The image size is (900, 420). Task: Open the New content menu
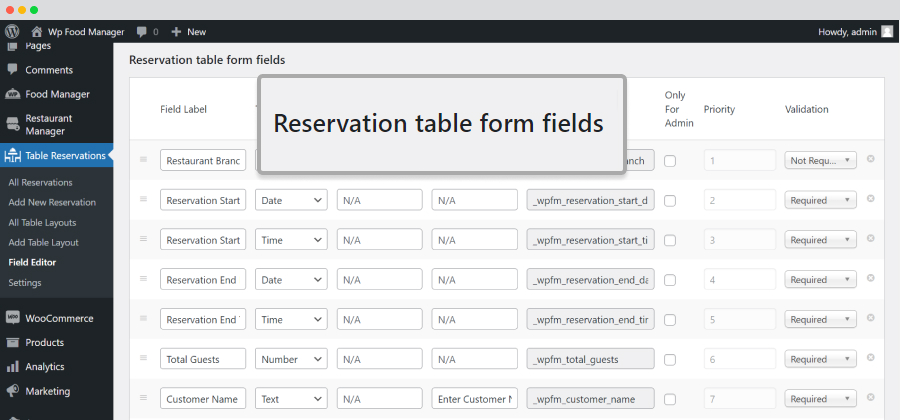[189, 32]
